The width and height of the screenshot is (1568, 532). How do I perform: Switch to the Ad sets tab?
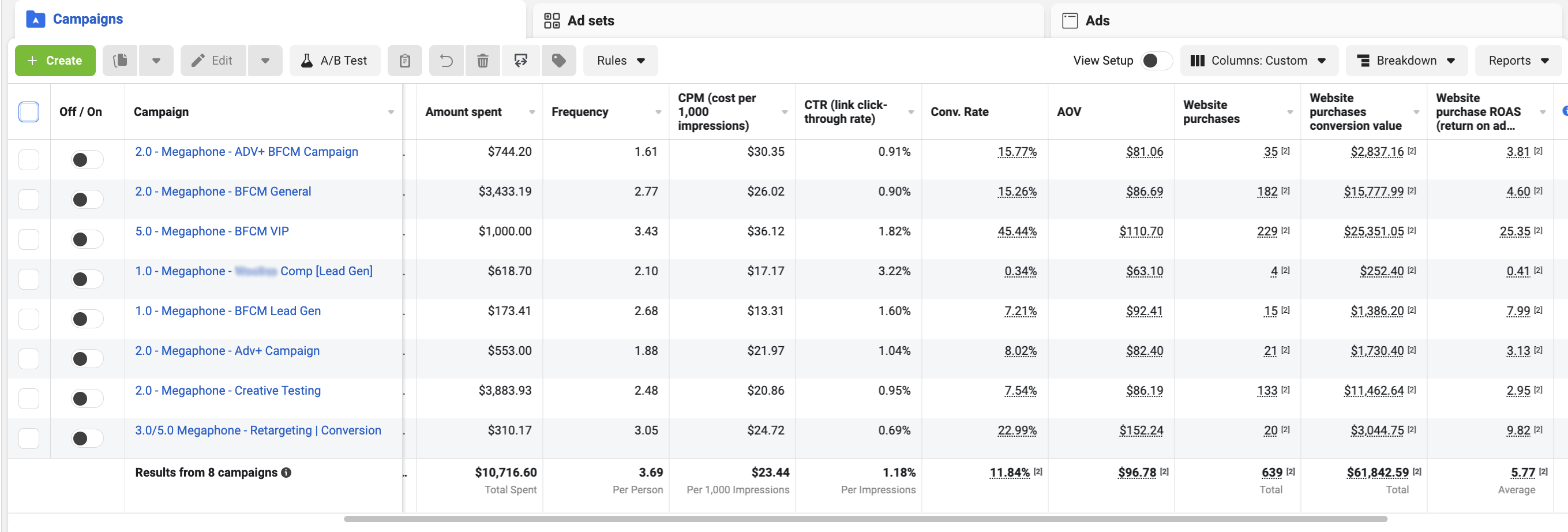click(x=589, y=21)
